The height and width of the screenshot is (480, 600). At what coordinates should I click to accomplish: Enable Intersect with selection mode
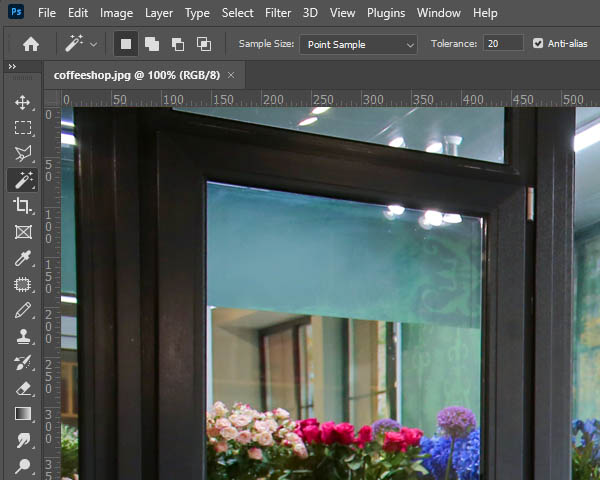pyautogui.click(x=204, y=44)
